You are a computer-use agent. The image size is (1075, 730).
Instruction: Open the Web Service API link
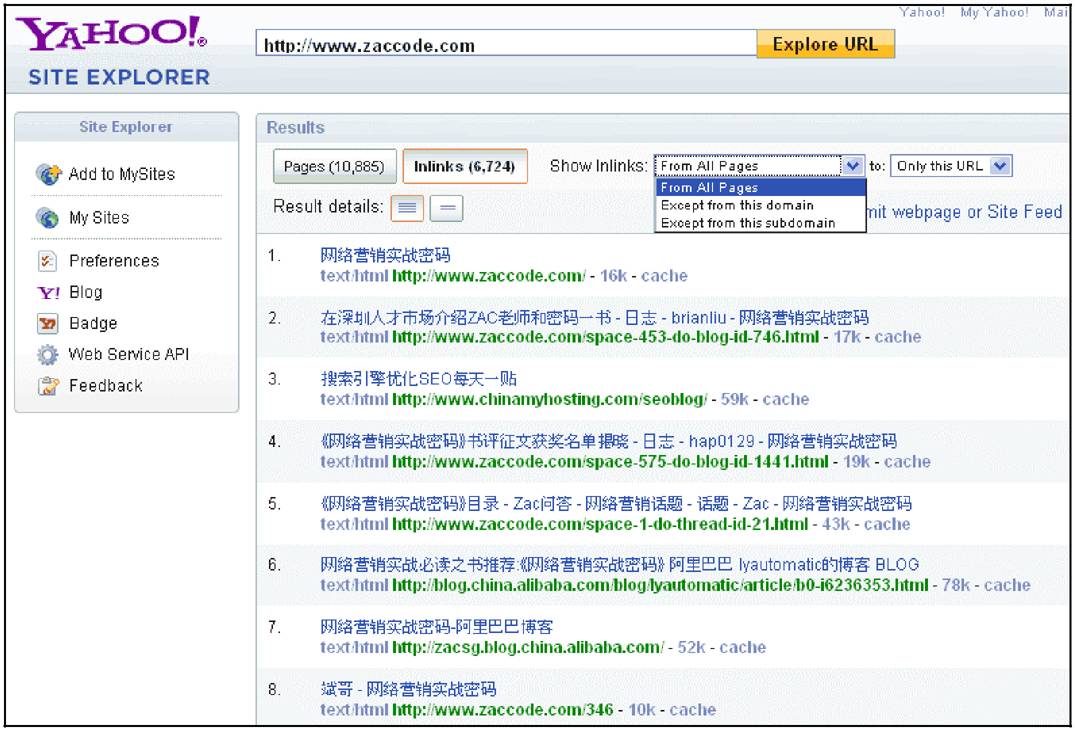point(128,354)
